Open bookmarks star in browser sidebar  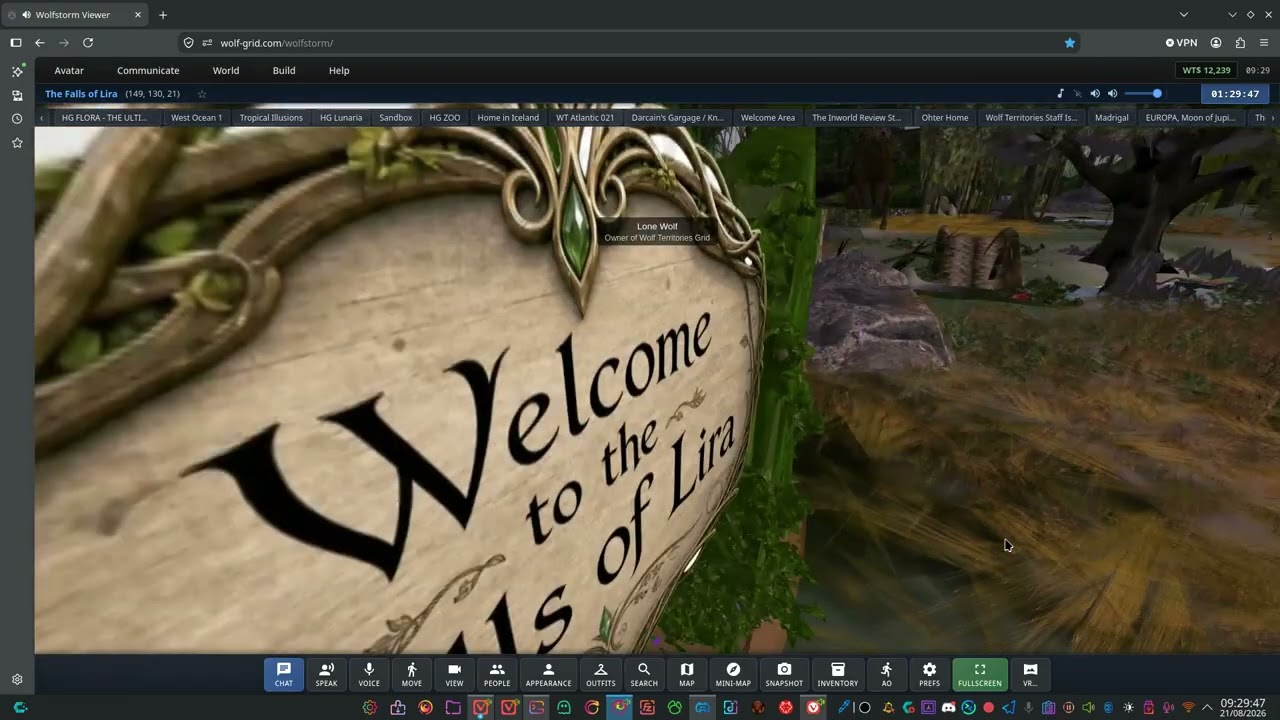[17, 143]
